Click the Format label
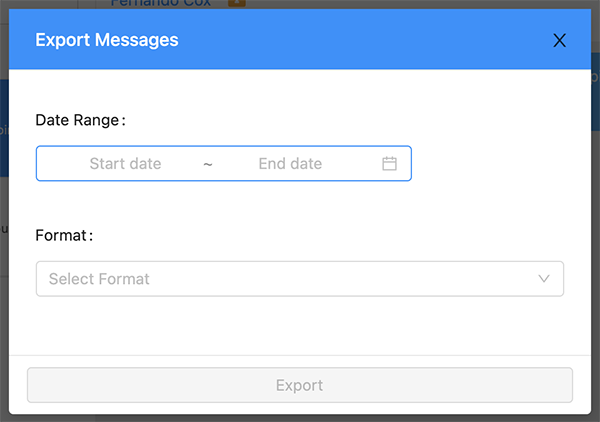The height and width of the screenshot is (422, 600). coord(64,235)
